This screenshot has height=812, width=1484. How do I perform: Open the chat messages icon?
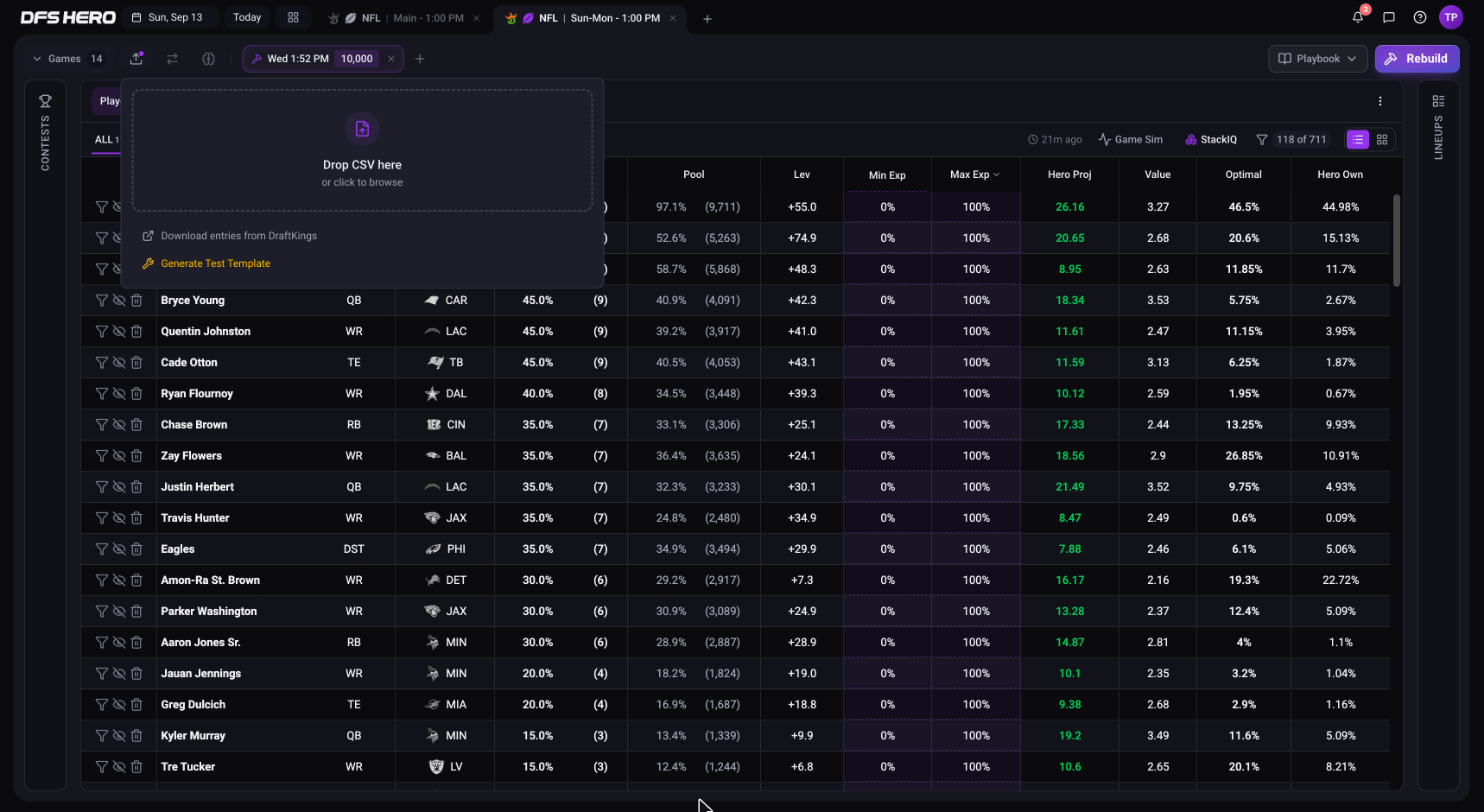(x=1389, y=17)
